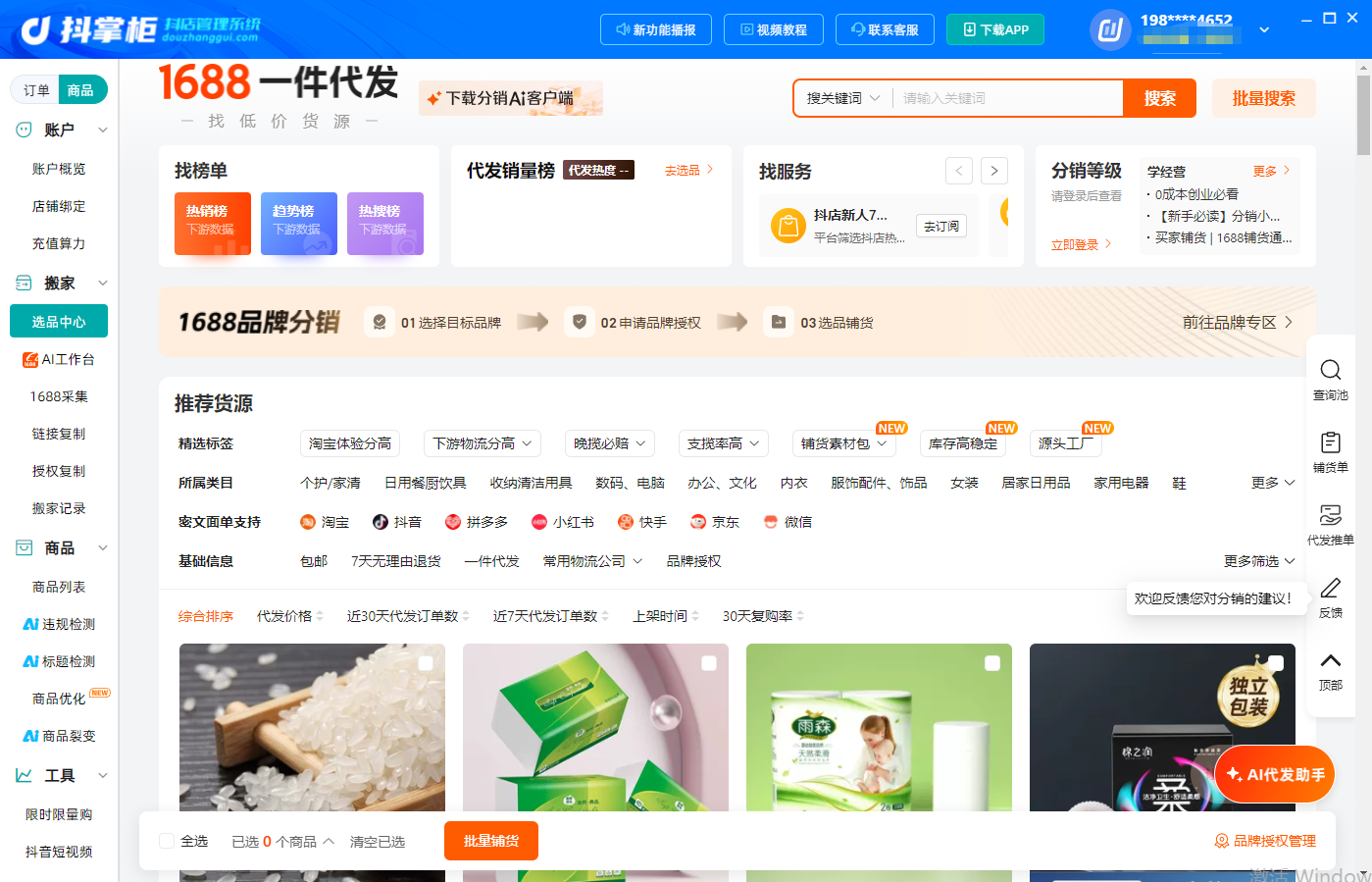Screen dimensions: 1372x882
Task: Expand 更多 categories in 所属类目 row
Action: click(x=1274, y=483)
